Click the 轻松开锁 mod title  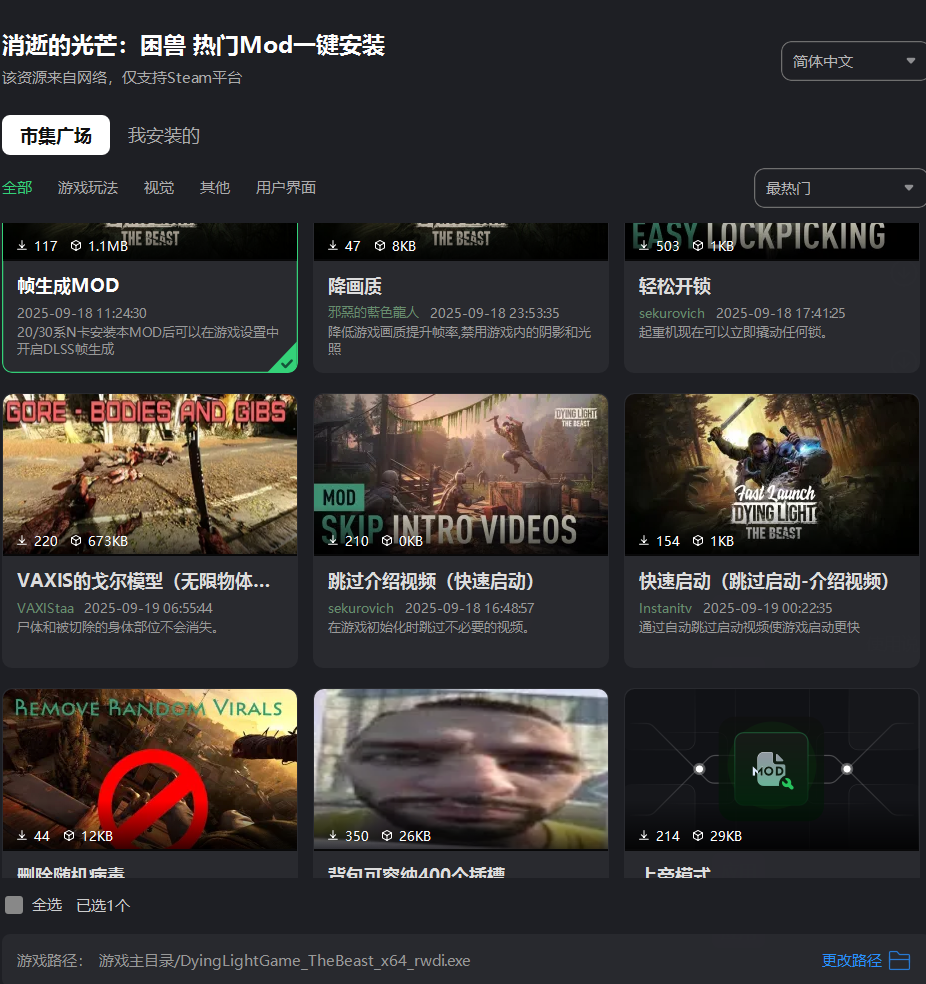674,286
